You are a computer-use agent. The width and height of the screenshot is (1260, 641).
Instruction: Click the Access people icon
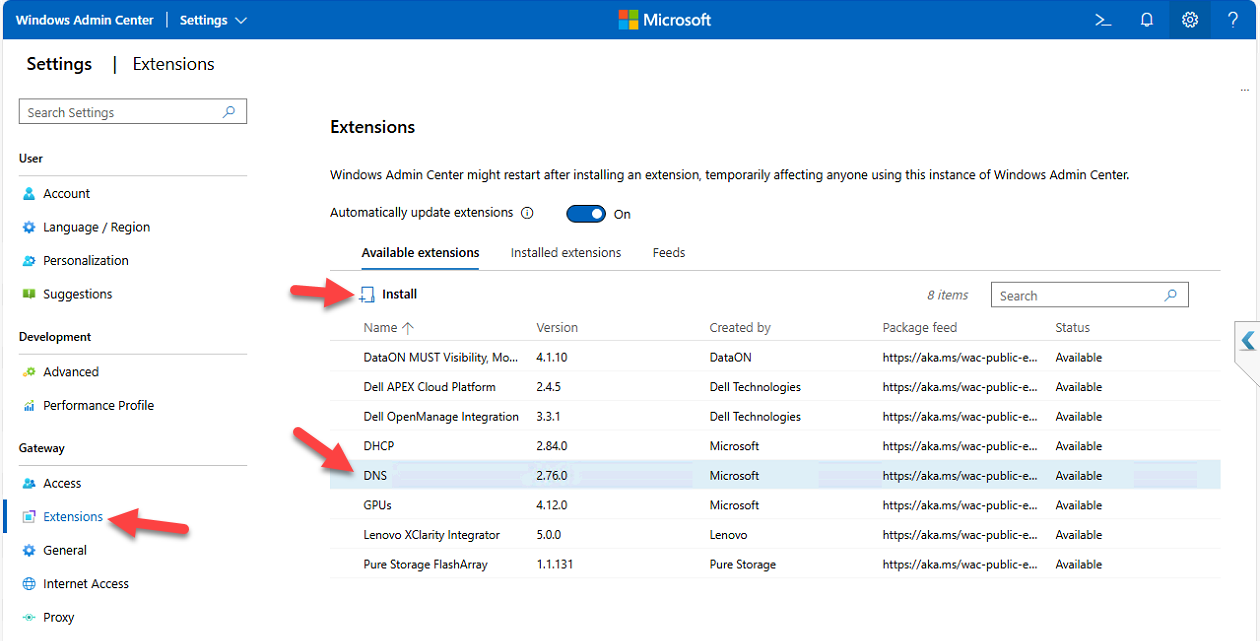[x=29, y=484]
